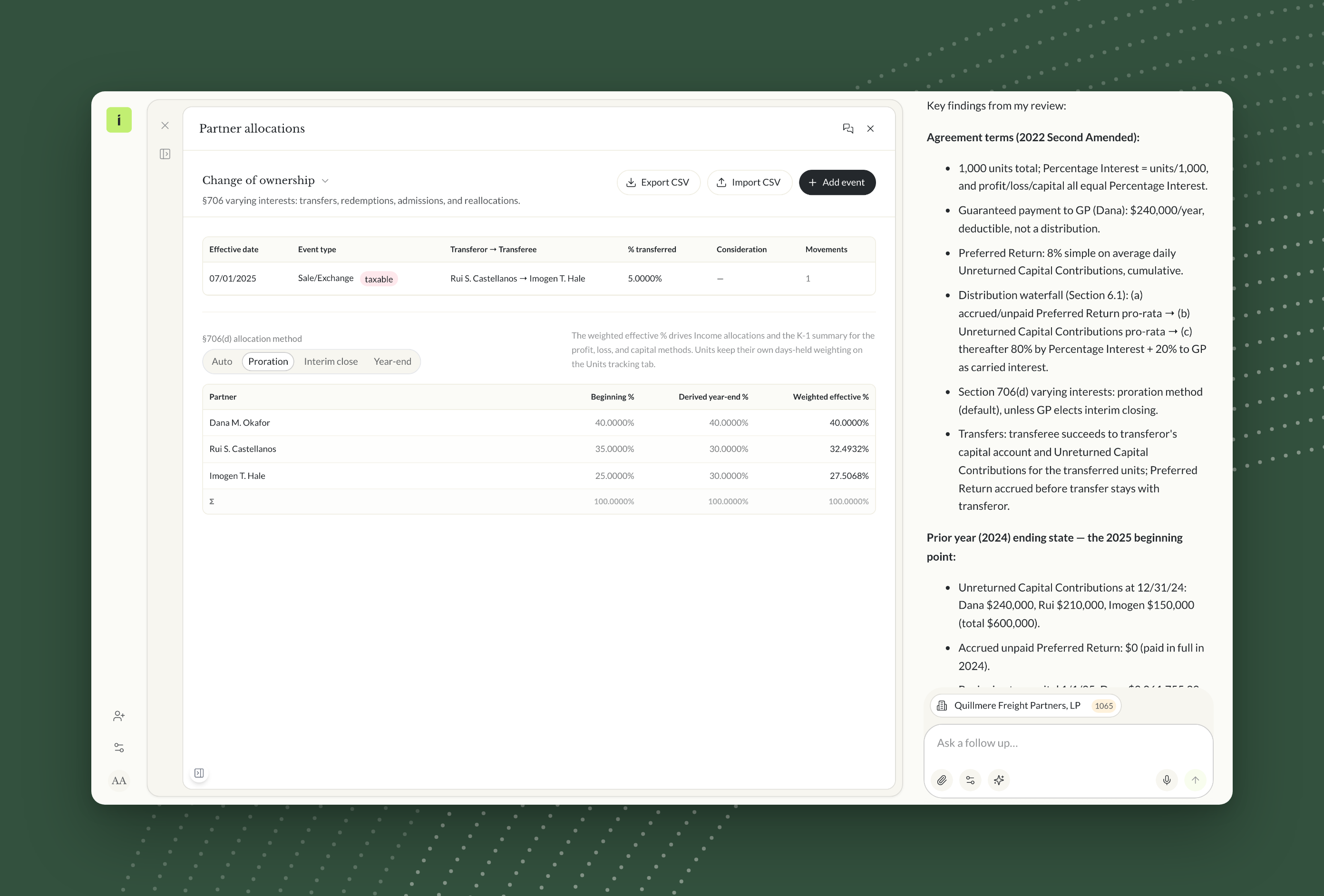Screen dimensions: 1324x896
Task: Open the settings sliders icon in left sidebar
Action: 118,747
